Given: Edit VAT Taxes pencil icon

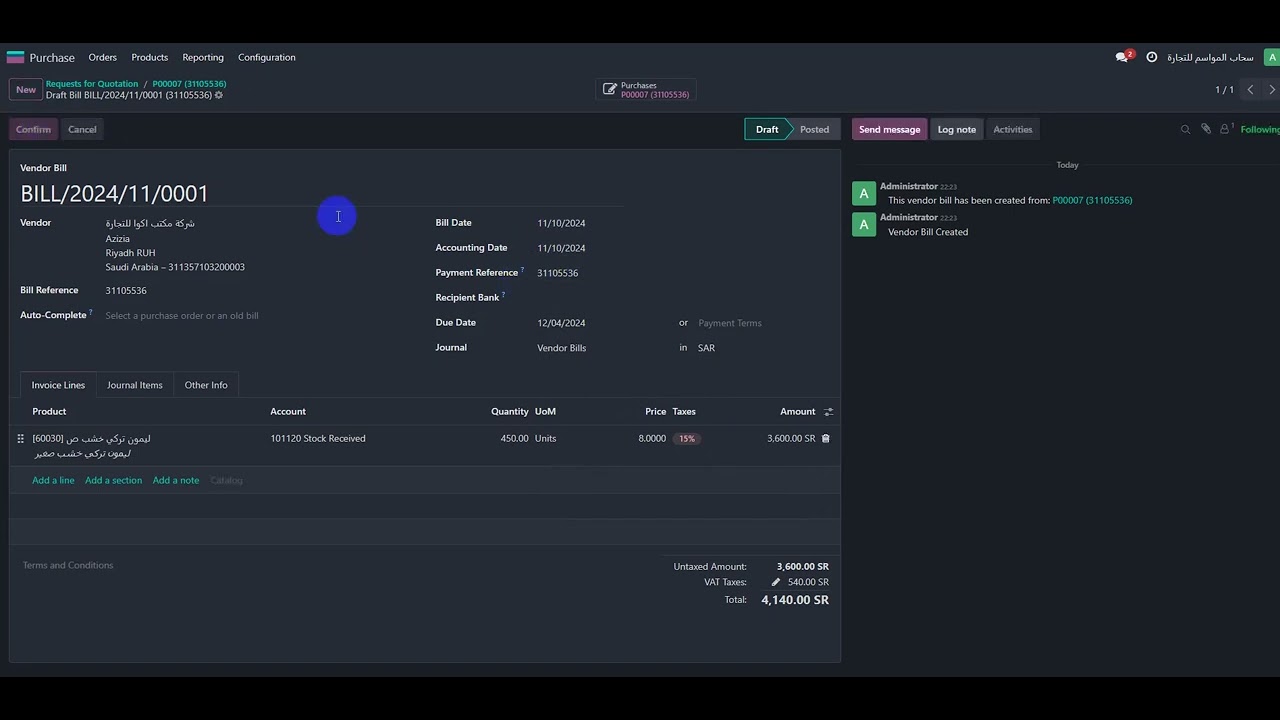Looking at the screenshot, I should (x=775, y=582).
